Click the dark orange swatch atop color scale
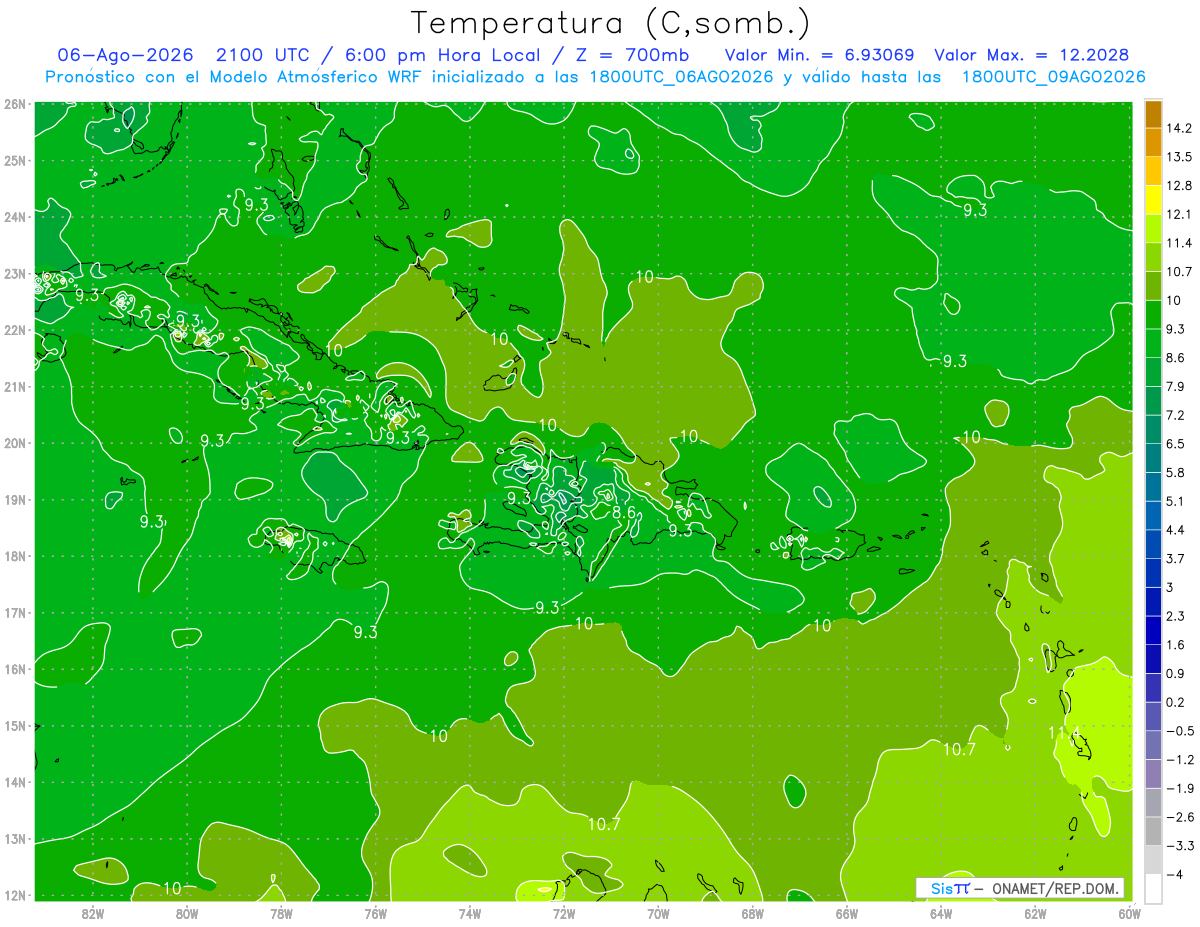Viewport: 1200px width, 927px height. point(1152,114)
